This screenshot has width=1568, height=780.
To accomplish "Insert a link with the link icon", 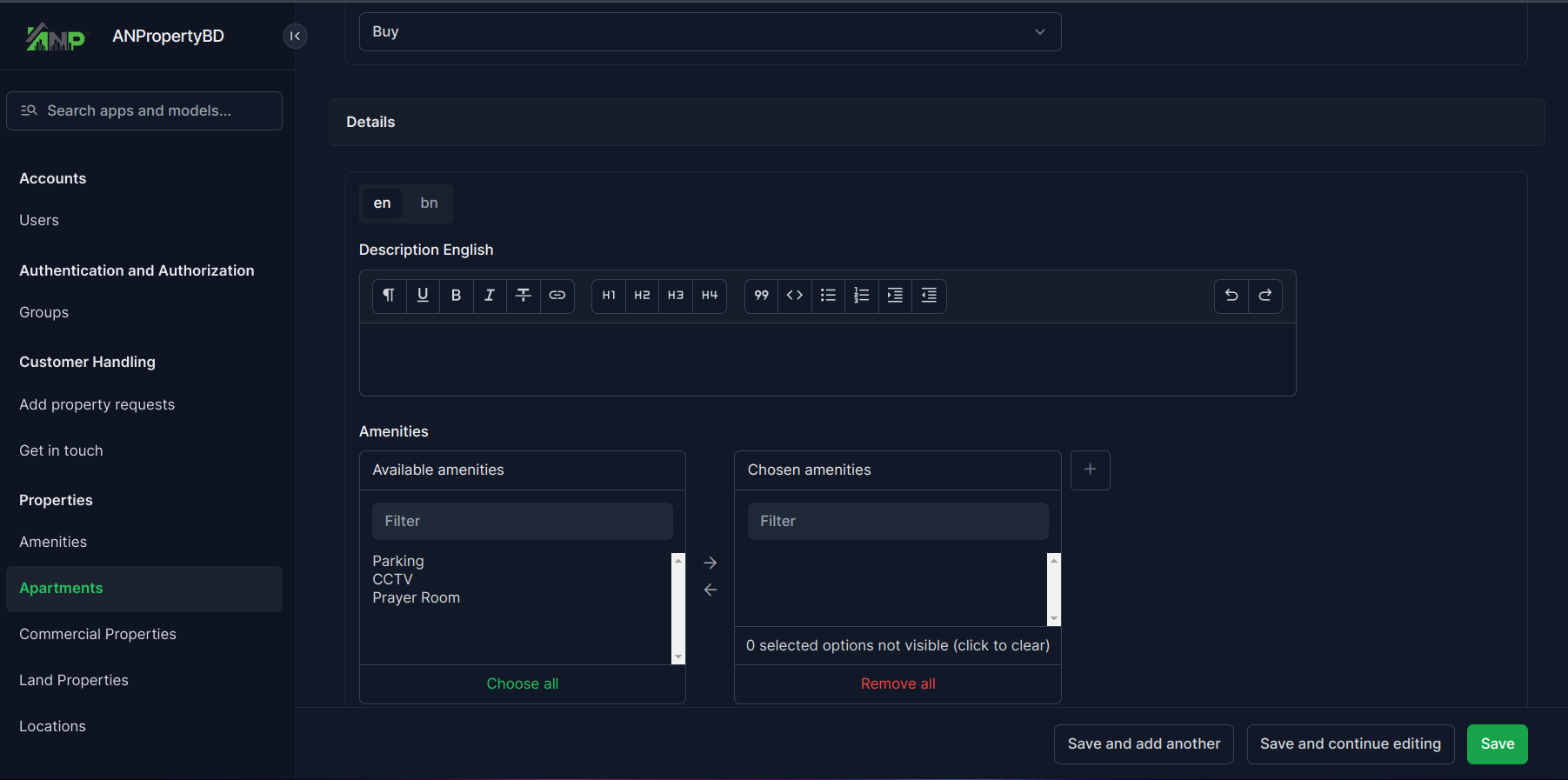I will point(557,296).
